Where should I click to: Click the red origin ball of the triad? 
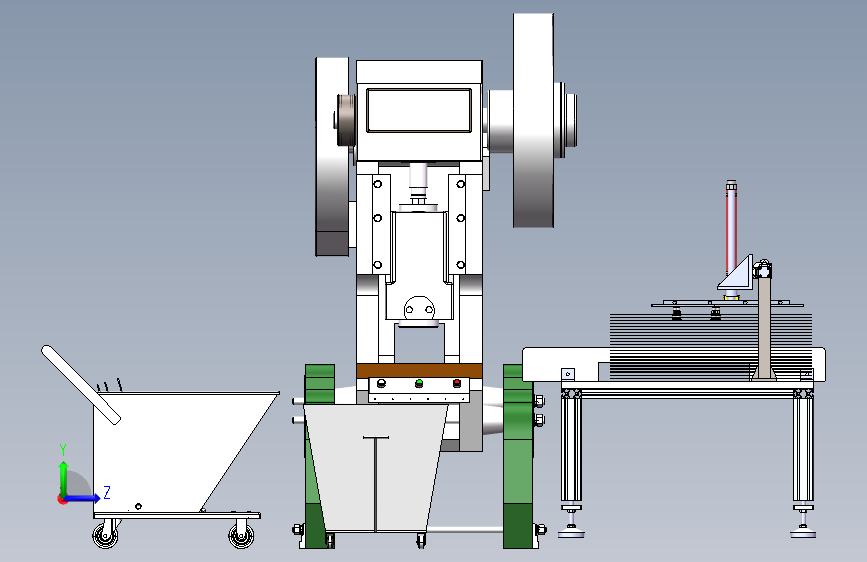(62, 499)
